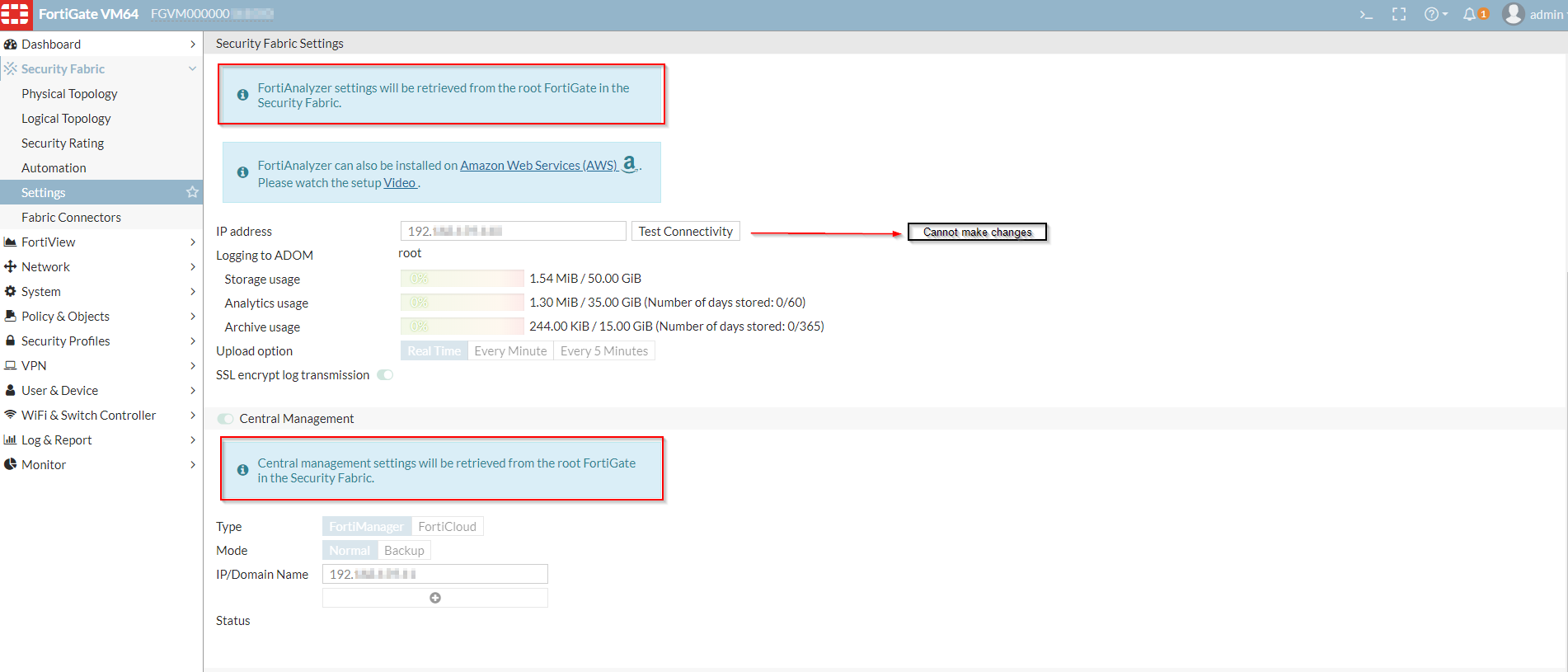Screen dimensions: 1568x672
Task: Click the FortiAnalyzer IP address field
Action: pyautogui.click(x=513, y=231)
